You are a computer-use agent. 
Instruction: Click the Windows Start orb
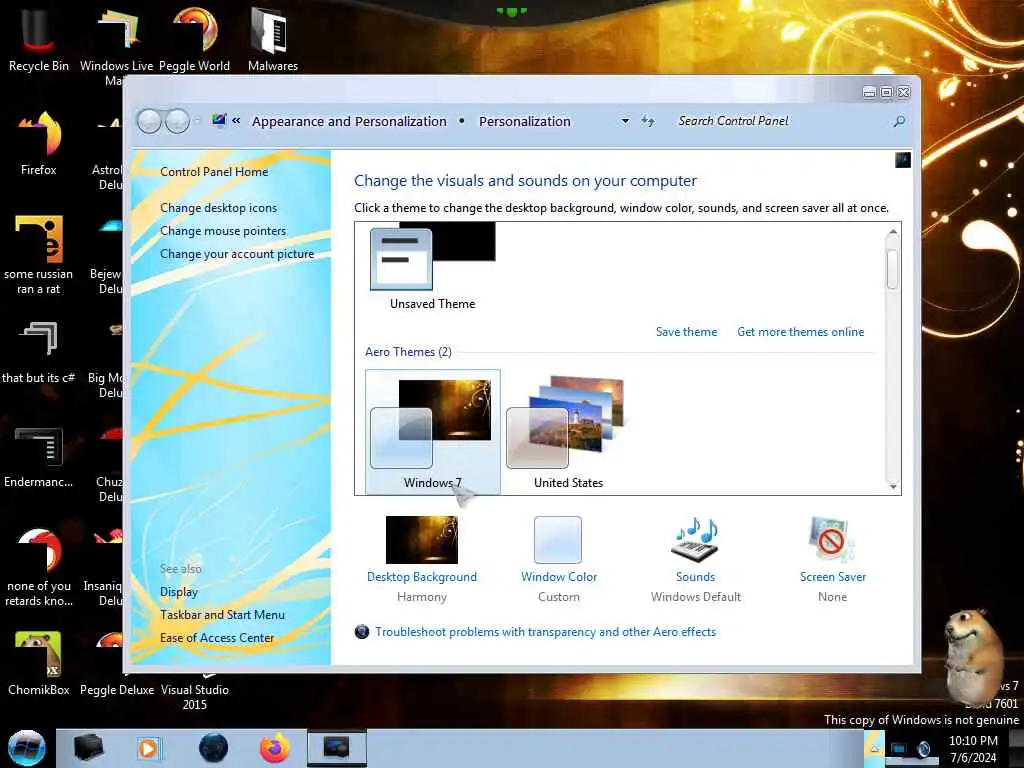pyautogui.click(x=27, y=748)
